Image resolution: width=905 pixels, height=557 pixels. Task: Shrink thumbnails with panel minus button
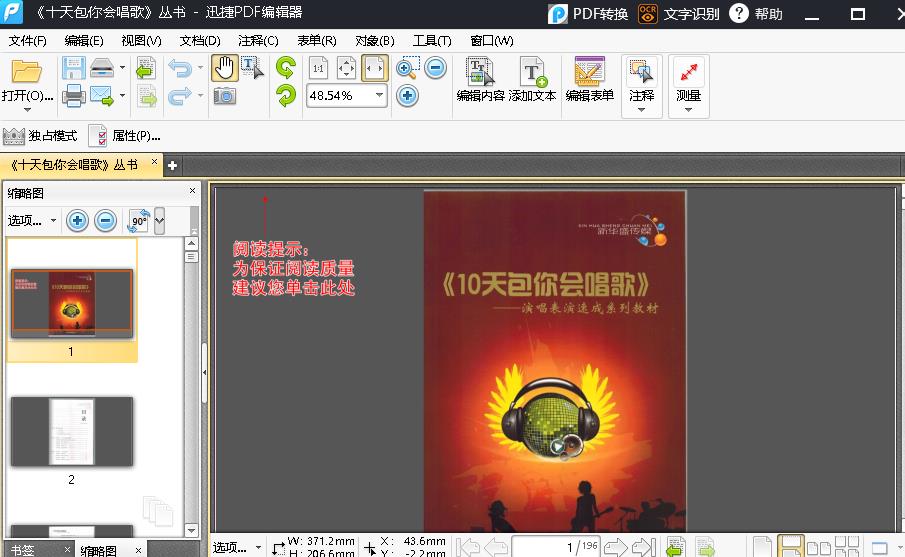105,220
